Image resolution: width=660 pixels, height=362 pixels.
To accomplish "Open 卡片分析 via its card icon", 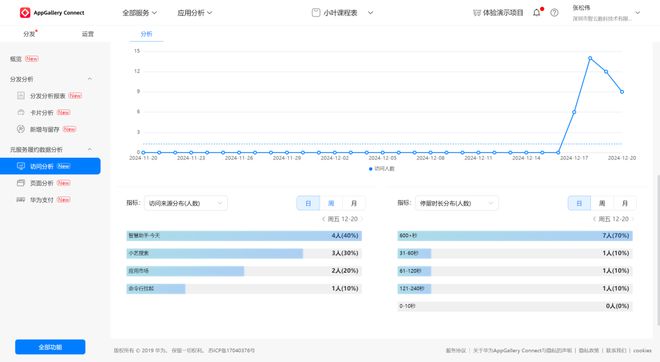I will [x=21, y=112].
